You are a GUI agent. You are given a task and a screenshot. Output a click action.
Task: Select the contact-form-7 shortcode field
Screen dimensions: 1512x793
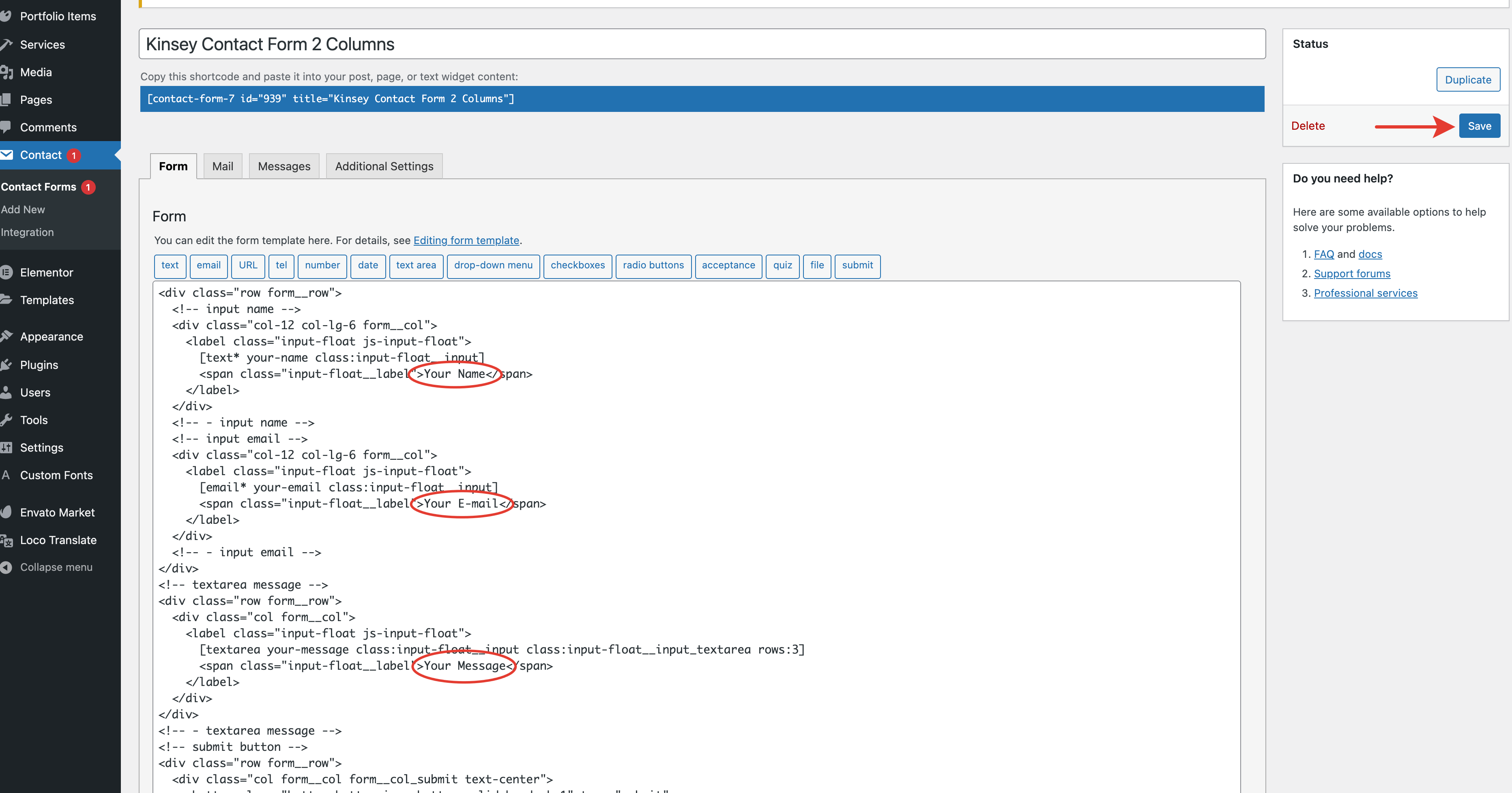(x=701, y=99)
